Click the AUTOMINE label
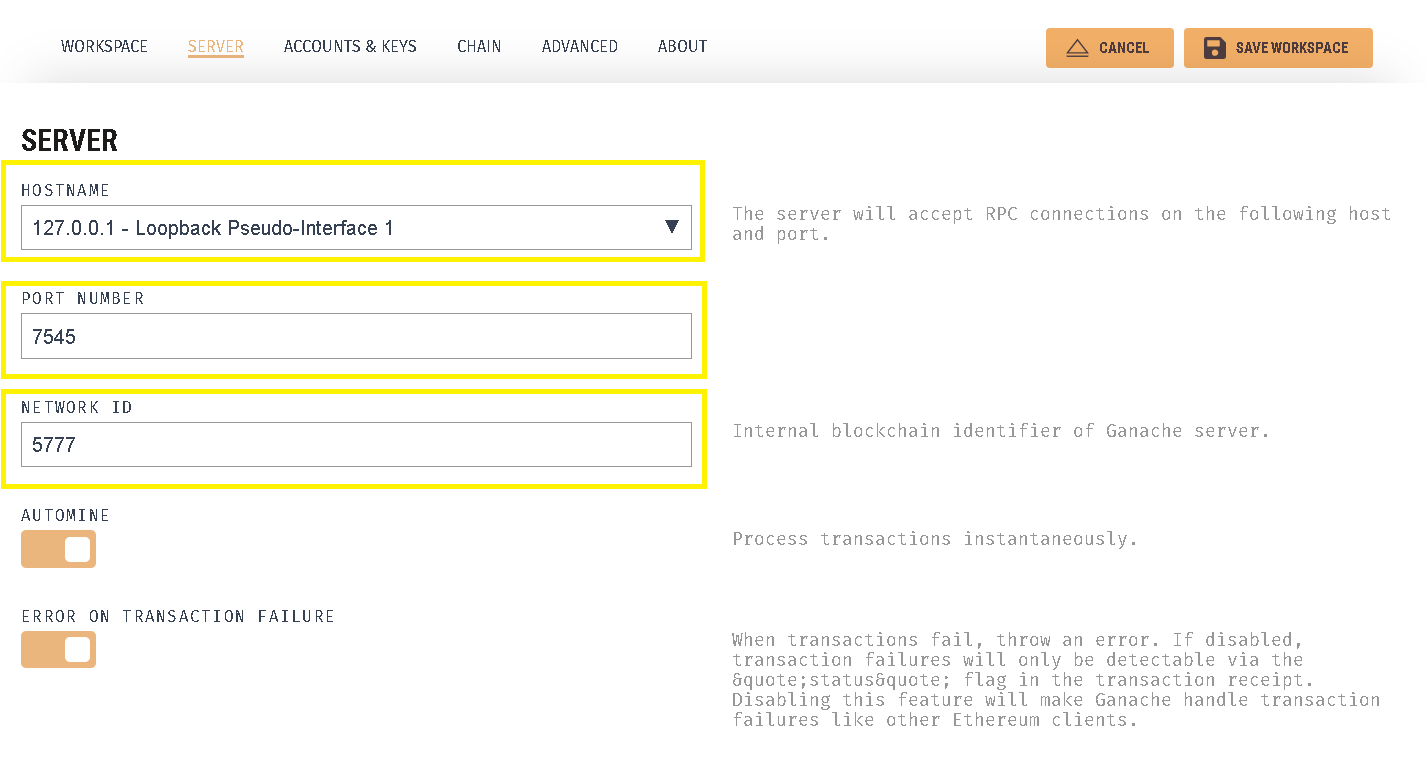This screenshot has width=1426, height=758. (65, 515)
